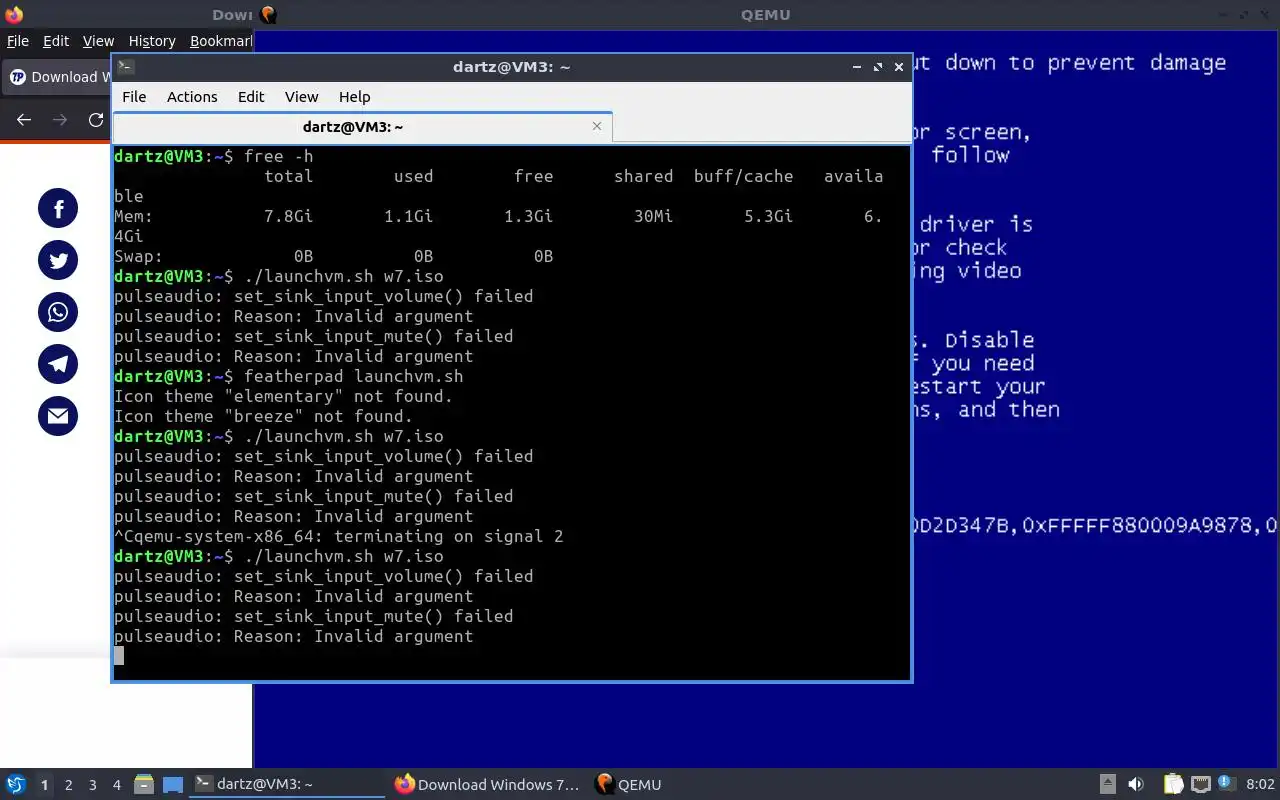1280x800 pixels.
Task: Open terminal View menu
Action: (x=301, y=97)
